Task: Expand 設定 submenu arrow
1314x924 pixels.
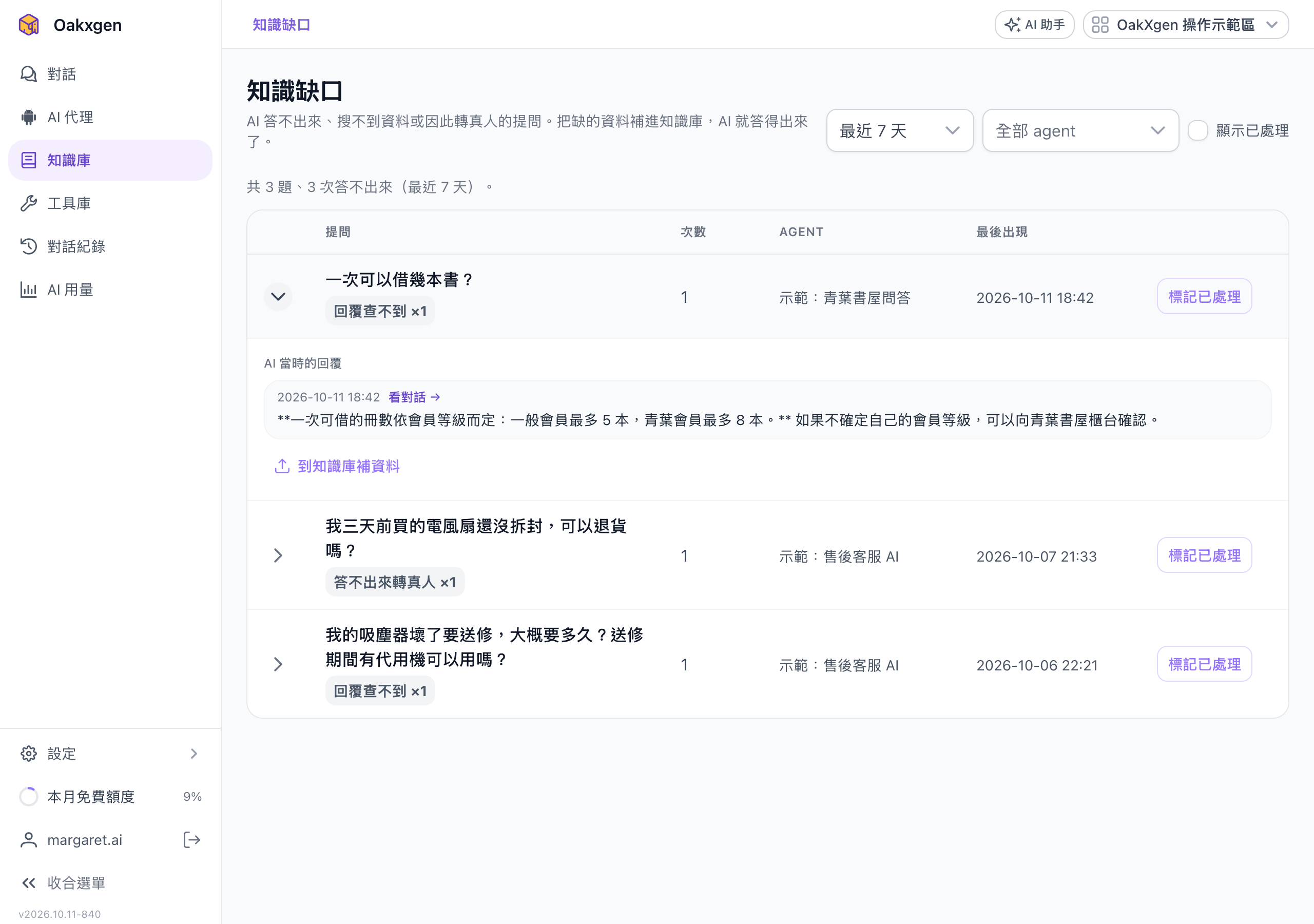Action: [x=194, y=754]
